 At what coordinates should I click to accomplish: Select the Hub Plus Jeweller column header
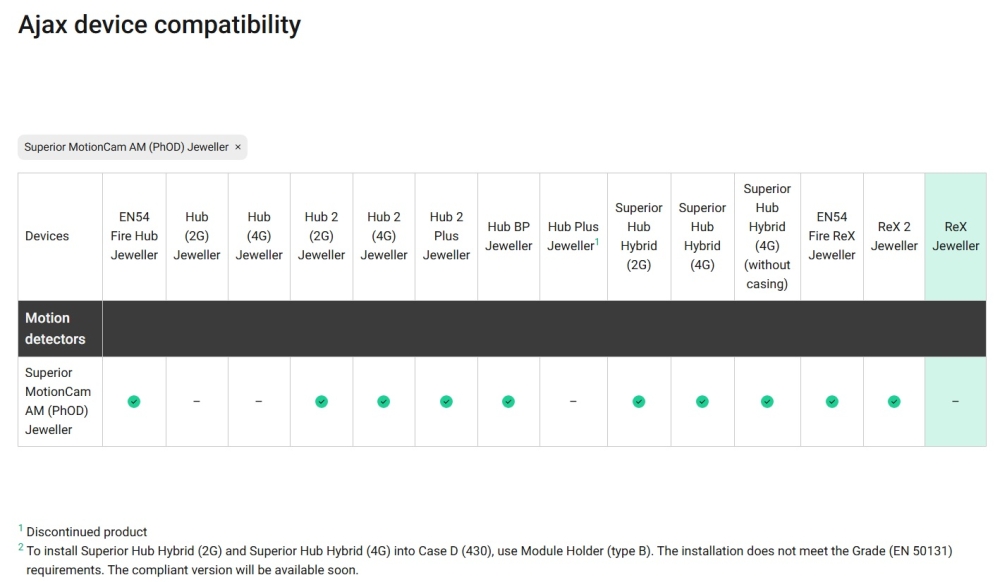click(571, 236)
